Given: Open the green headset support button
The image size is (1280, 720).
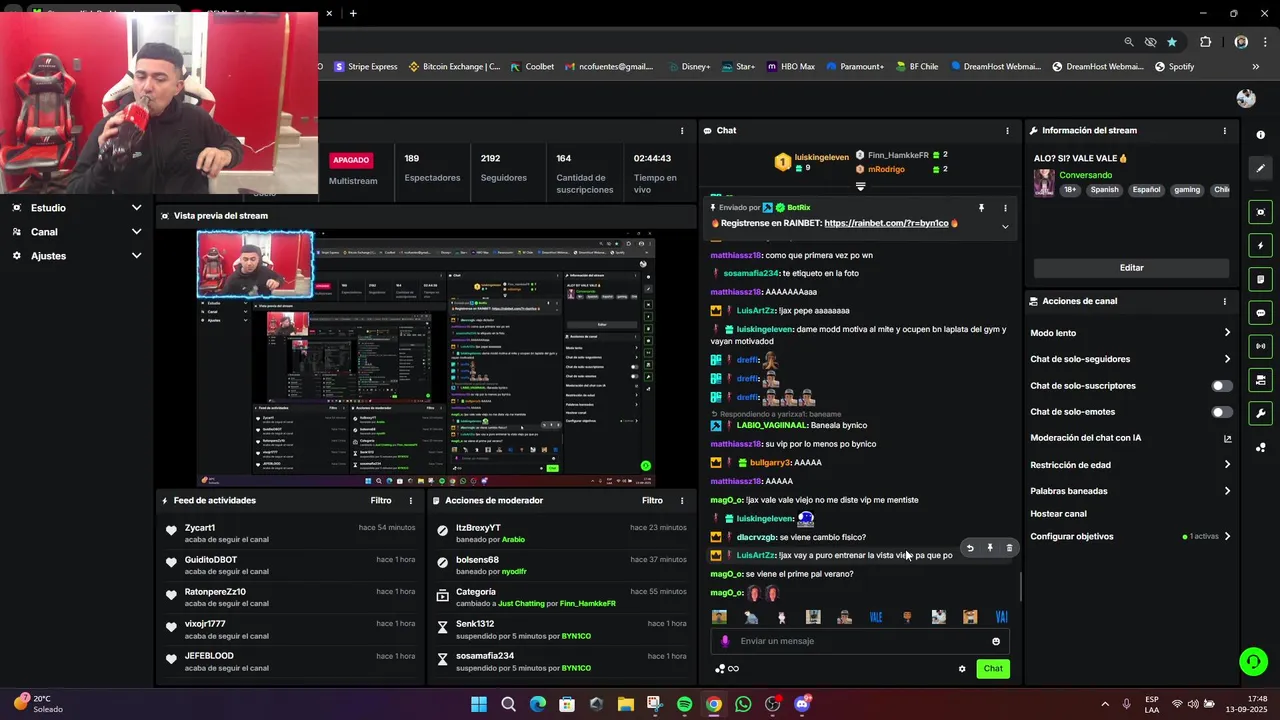Looking at the screenshot, I should click(x=1253, y=662).
